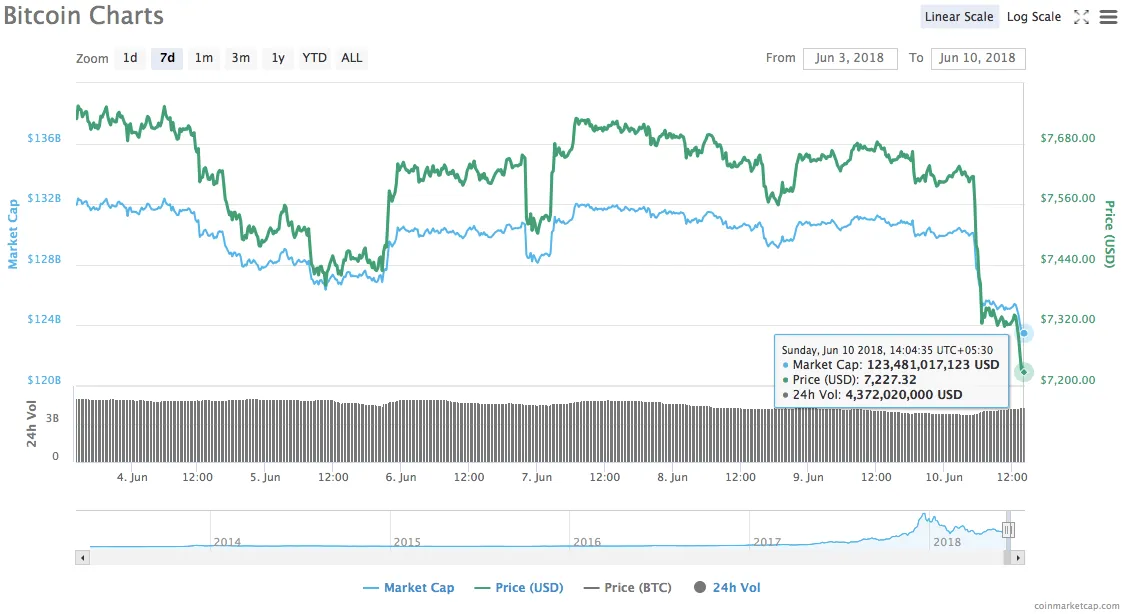The height and width of the screenshot is (614, 1129).
Task: Click the green price data point marker
Action: click(1023, 372)
